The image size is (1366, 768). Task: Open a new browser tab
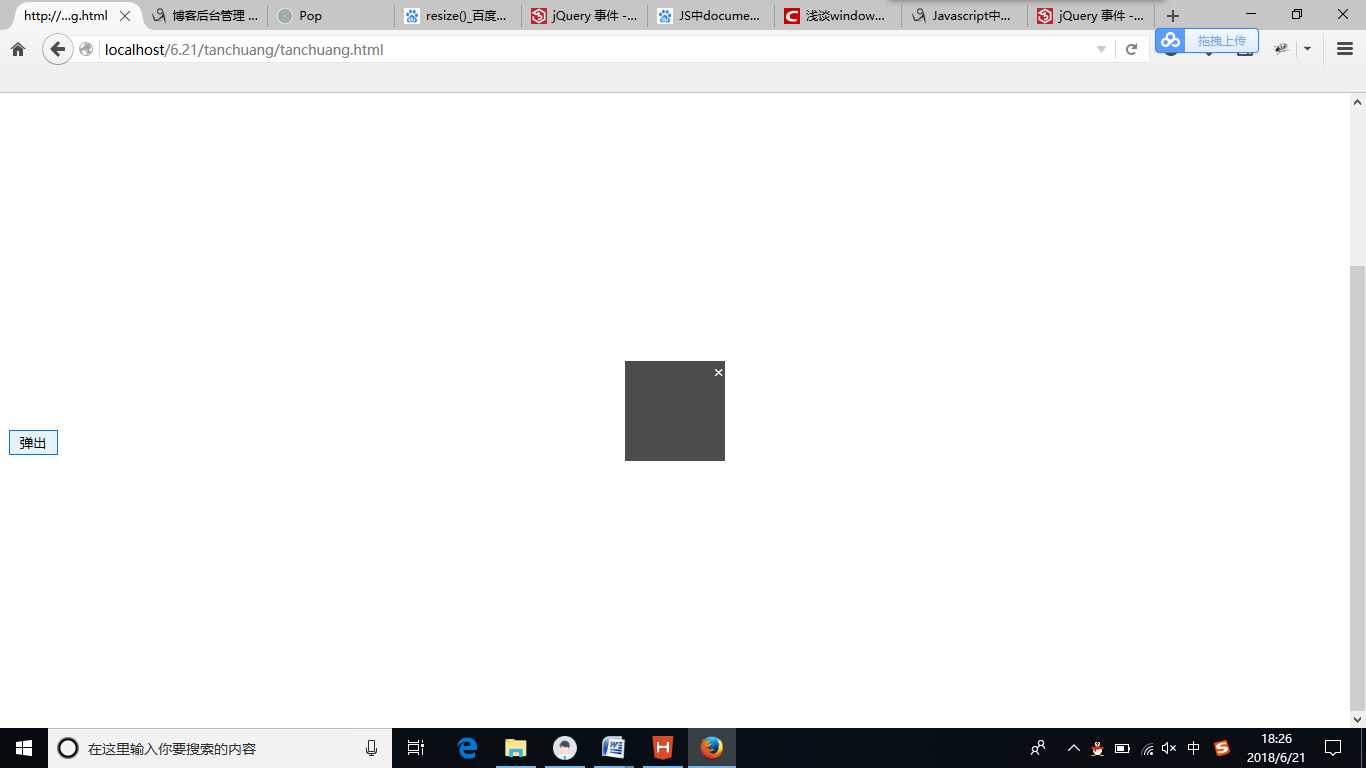click(x=1173, y=16)
